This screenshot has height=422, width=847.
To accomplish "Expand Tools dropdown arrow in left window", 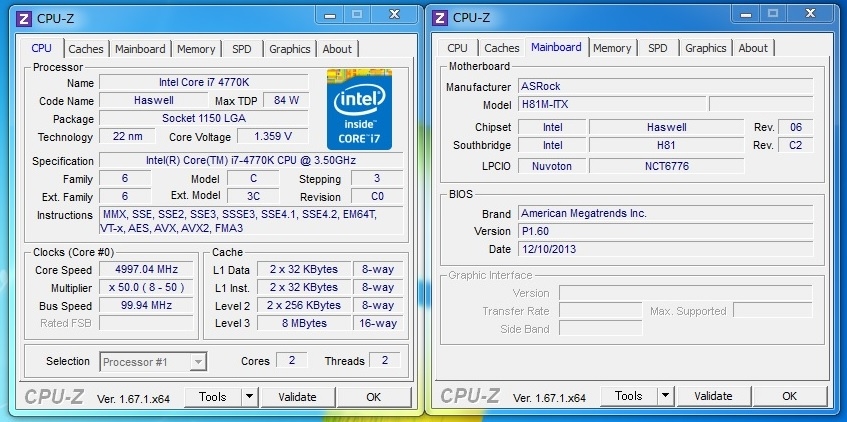I will (249, 397).
